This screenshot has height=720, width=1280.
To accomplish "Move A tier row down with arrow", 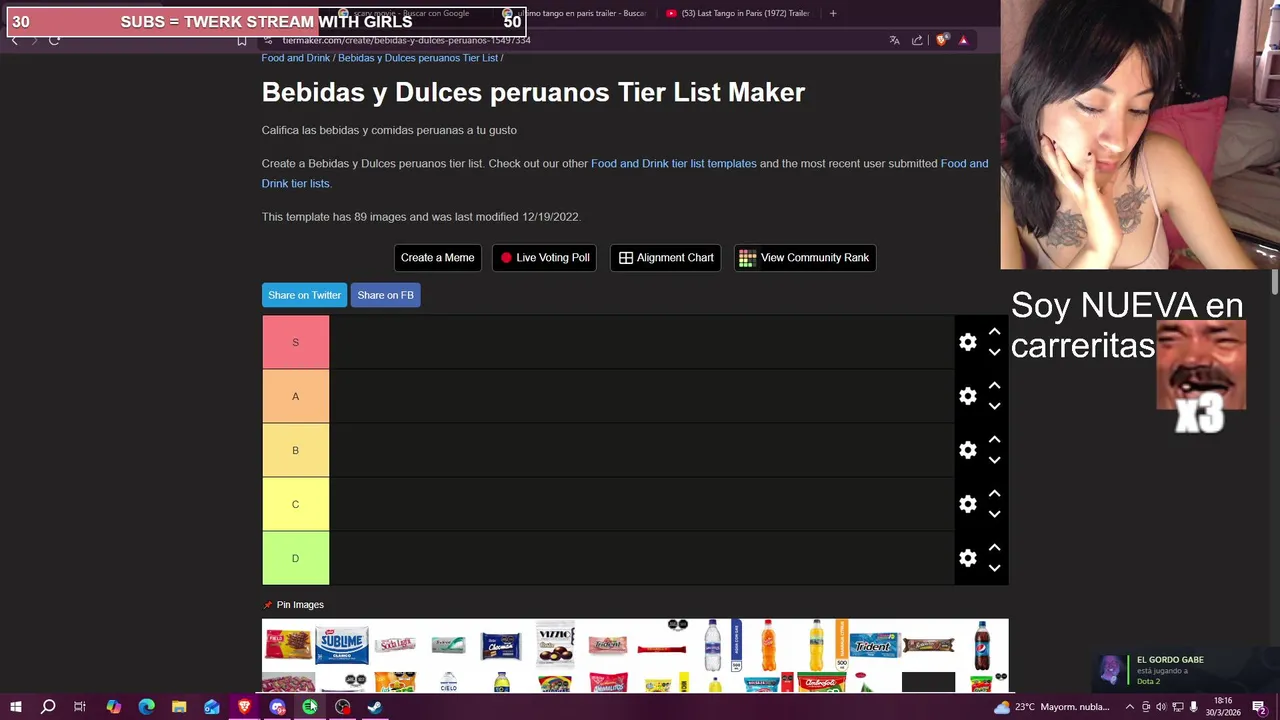I will pyautogui.click(x=994, y=406).
